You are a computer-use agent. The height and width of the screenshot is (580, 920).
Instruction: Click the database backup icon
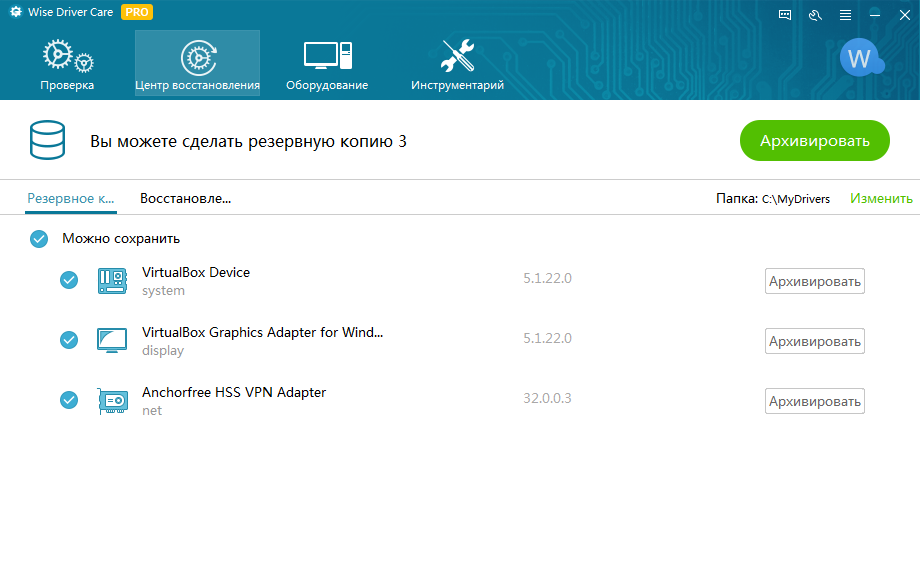point(48,140)
